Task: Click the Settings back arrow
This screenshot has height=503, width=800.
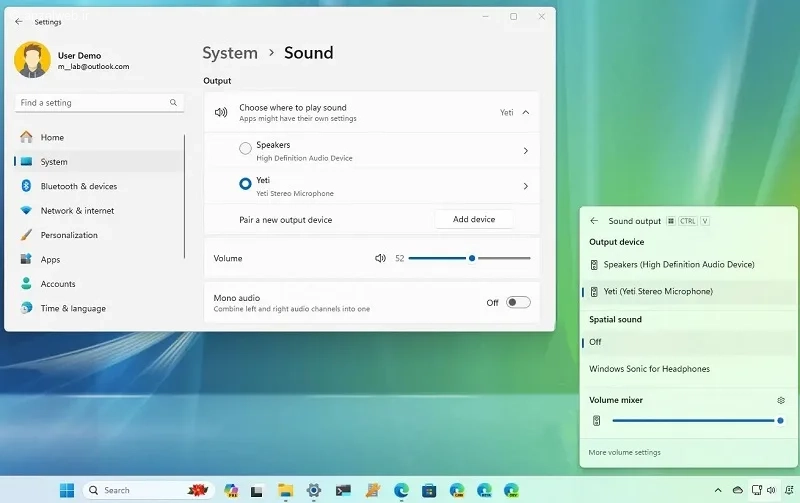Action: [19, 21]
